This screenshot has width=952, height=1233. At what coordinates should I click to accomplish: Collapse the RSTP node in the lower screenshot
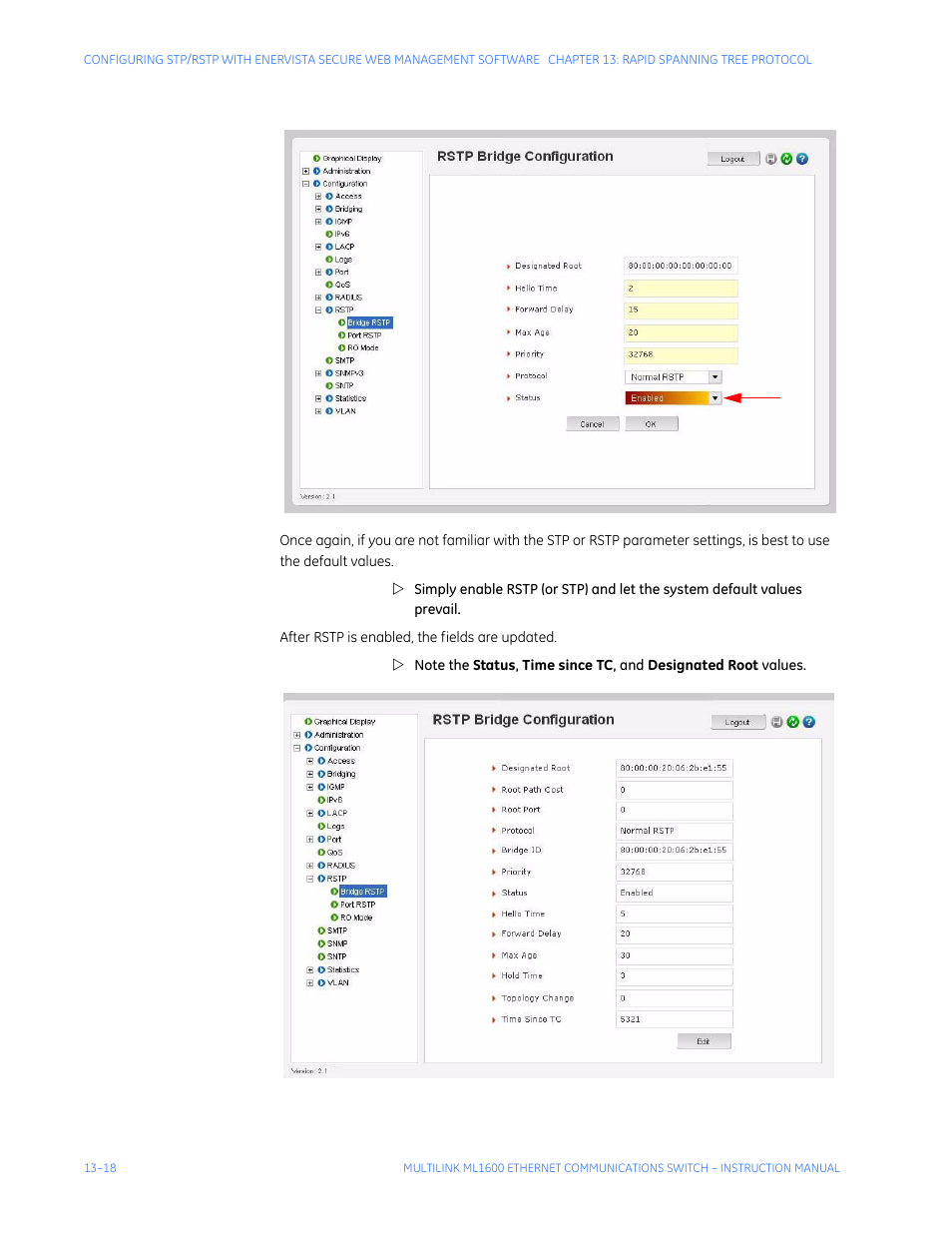pos(310,879)
